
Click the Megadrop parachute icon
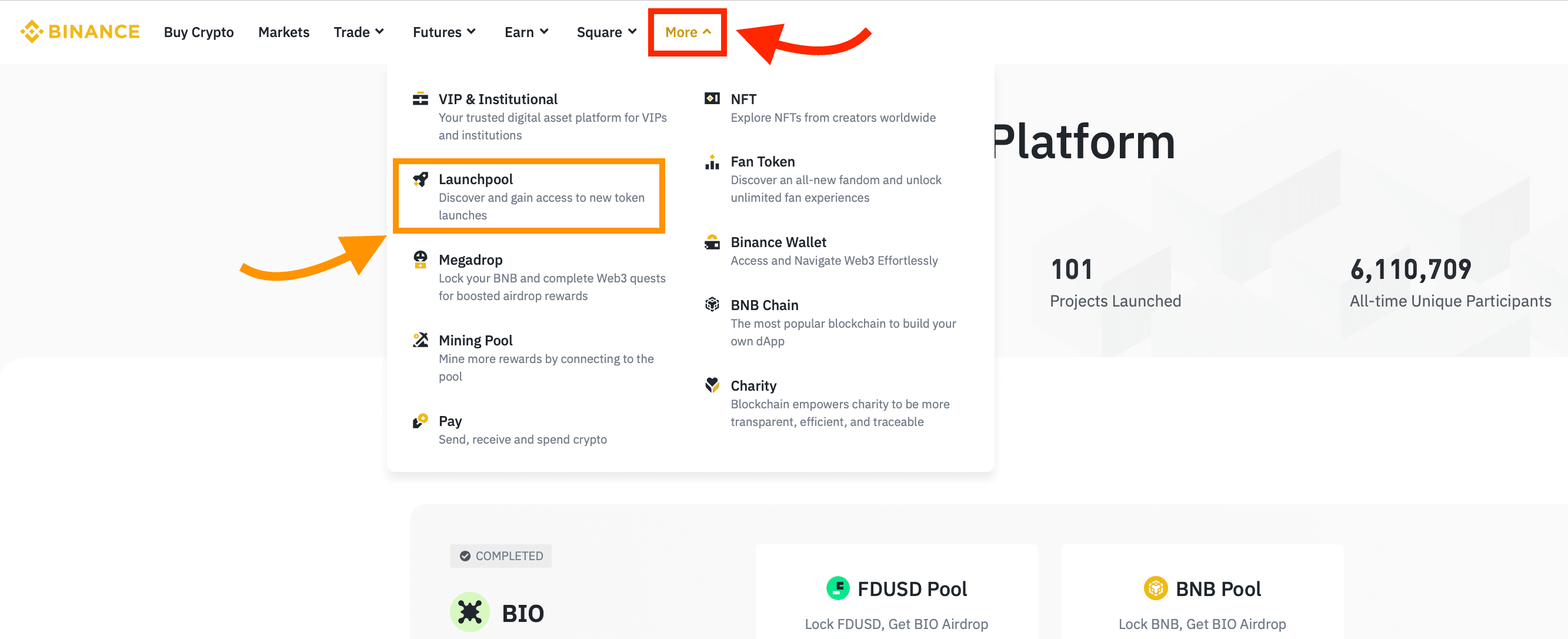pyautogui.click(x=420, y=259)
